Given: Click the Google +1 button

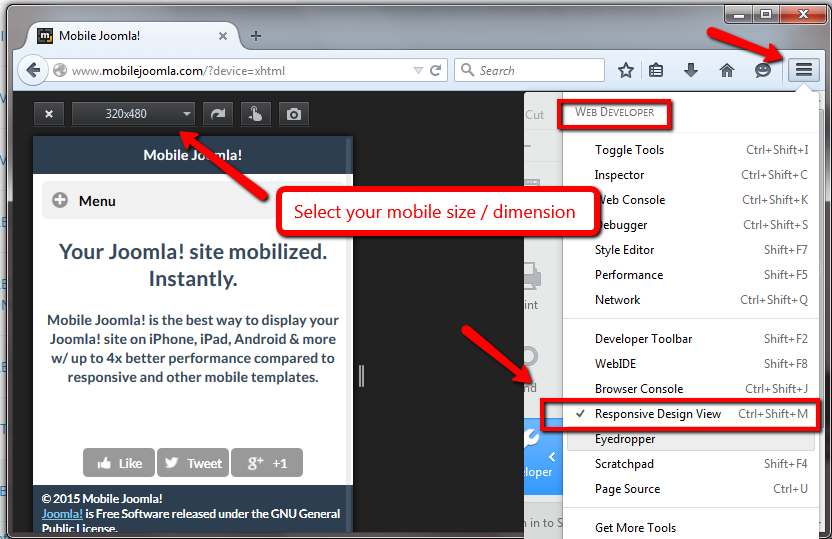Looking at the screenshot, I should 267,463.
